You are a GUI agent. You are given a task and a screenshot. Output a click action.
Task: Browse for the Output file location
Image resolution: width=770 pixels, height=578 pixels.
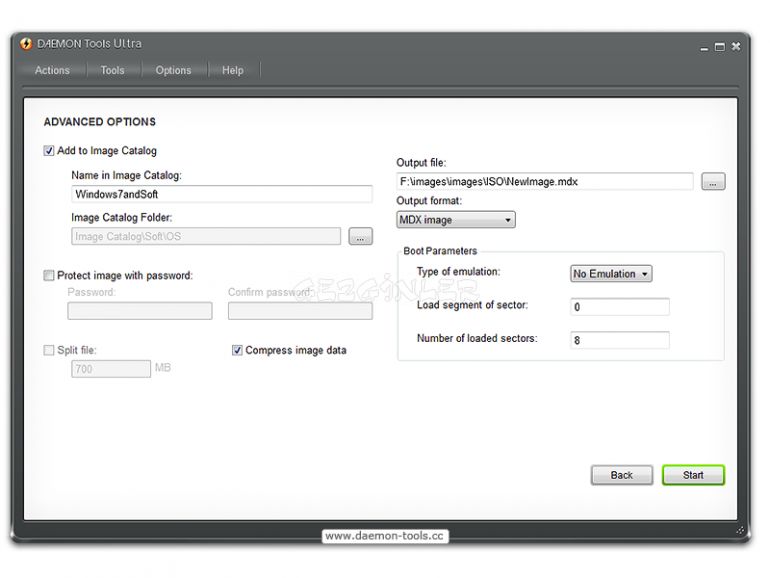[x=713, y=181]
